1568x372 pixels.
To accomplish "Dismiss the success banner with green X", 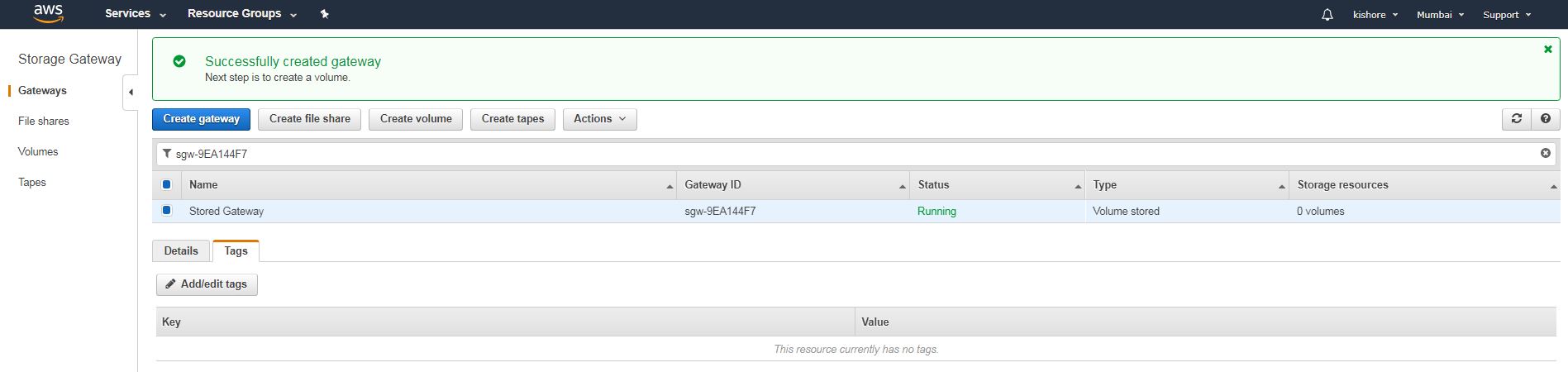I will tap(1547, 50).
